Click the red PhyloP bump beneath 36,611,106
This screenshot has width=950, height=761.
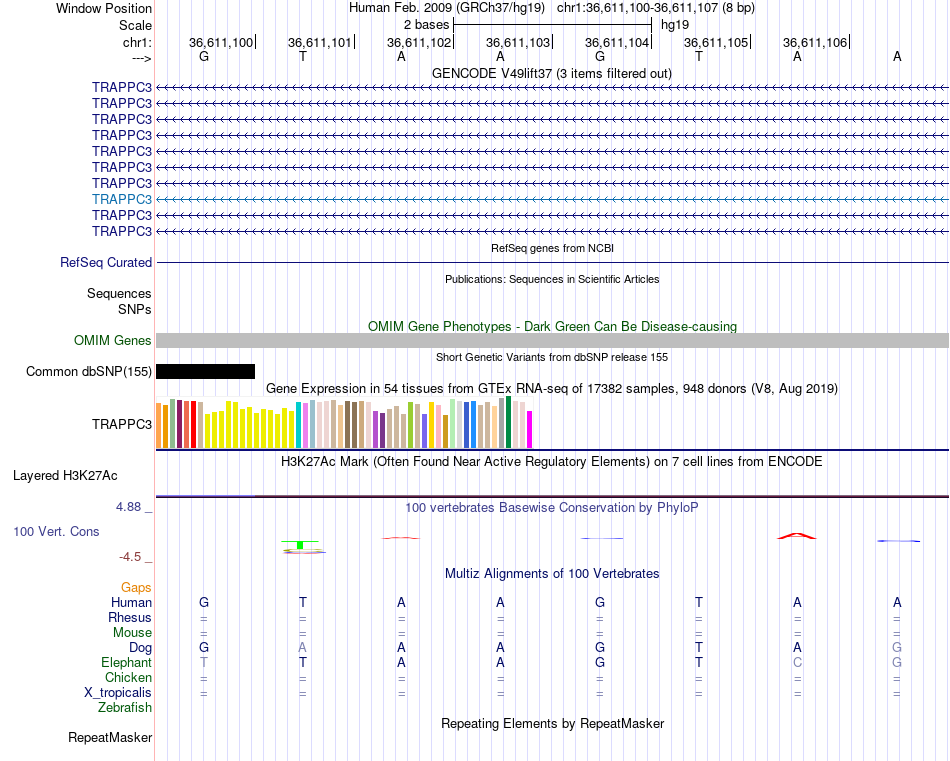(797, 536)
